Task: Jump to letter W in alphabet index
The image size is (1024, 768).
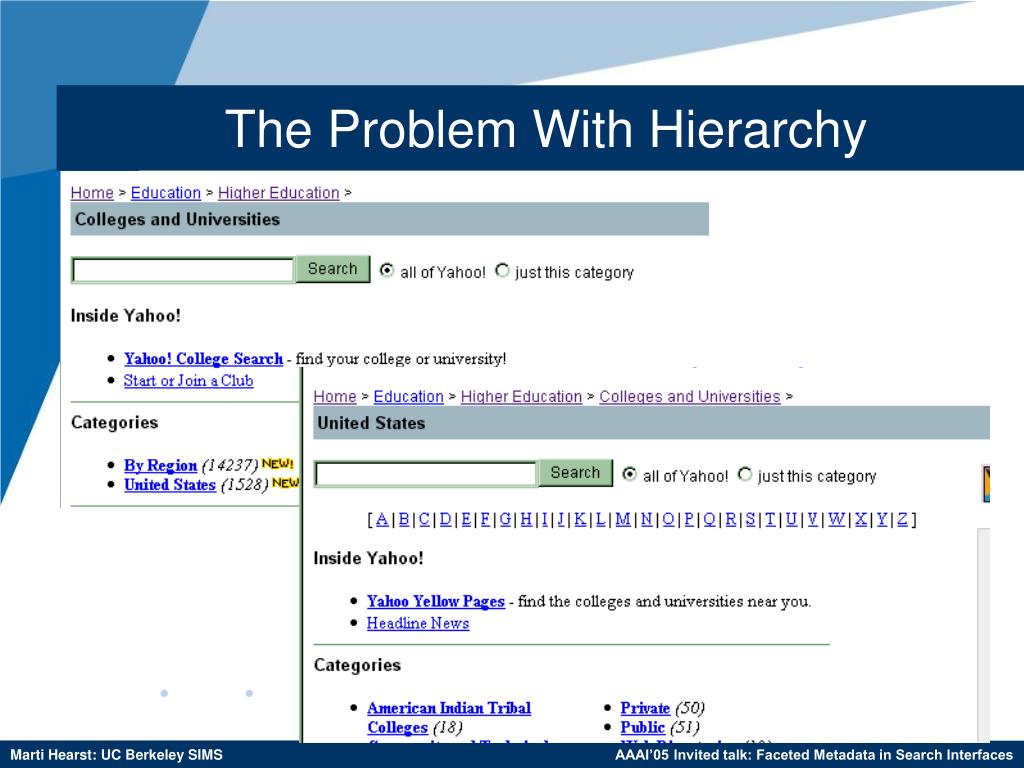Action: tap(836, 520)
